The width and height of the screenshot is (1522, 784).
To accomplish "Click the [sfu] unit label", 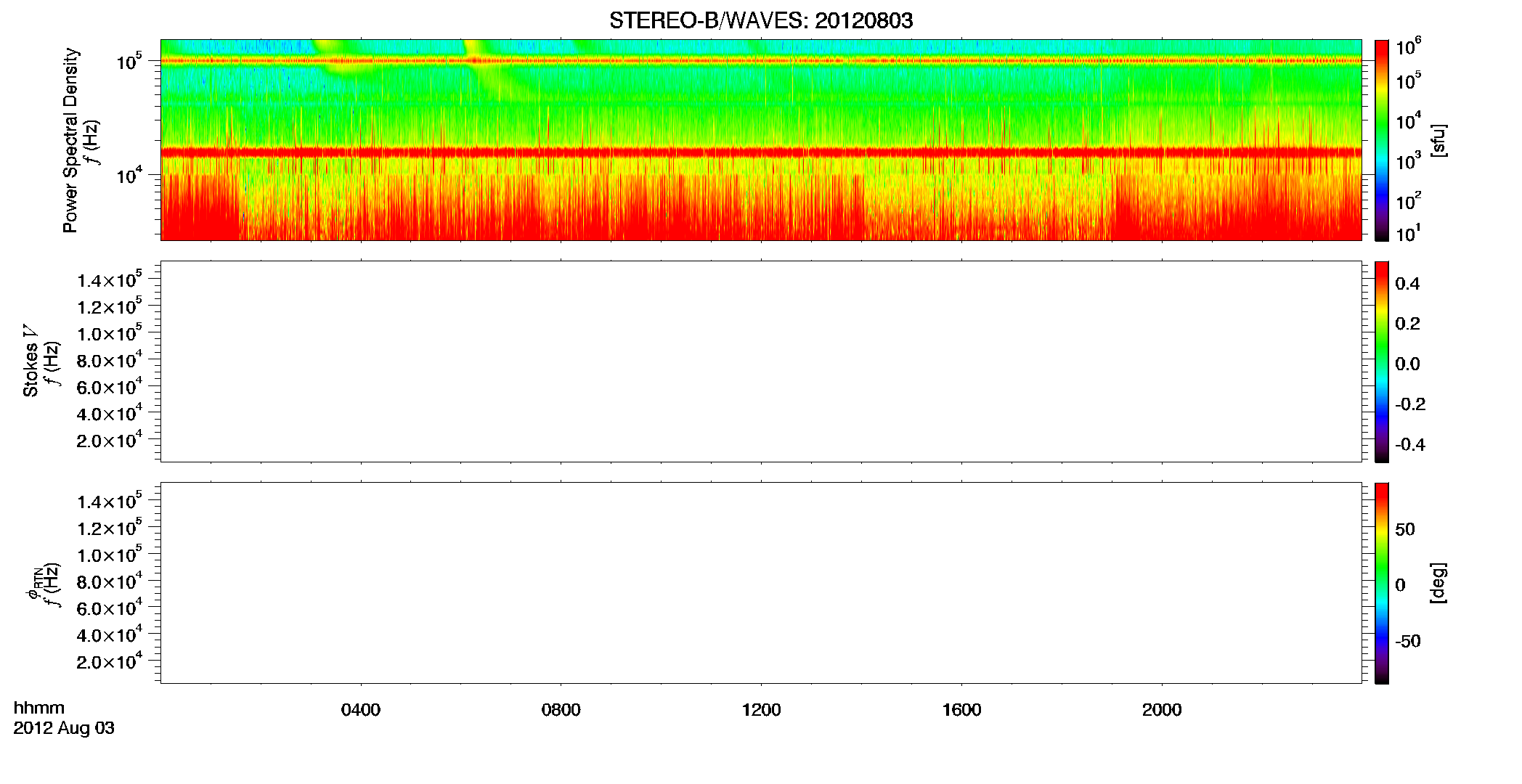I will tap(1438, 140).
